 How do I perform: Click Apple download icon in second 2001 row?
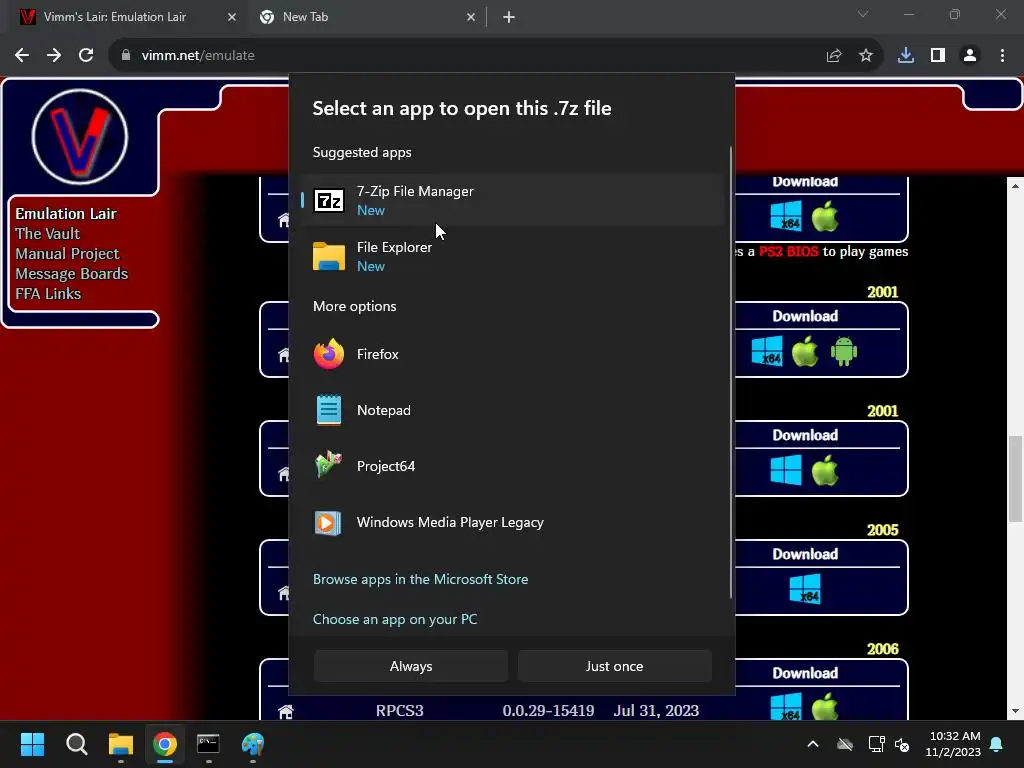click(805, 351)
